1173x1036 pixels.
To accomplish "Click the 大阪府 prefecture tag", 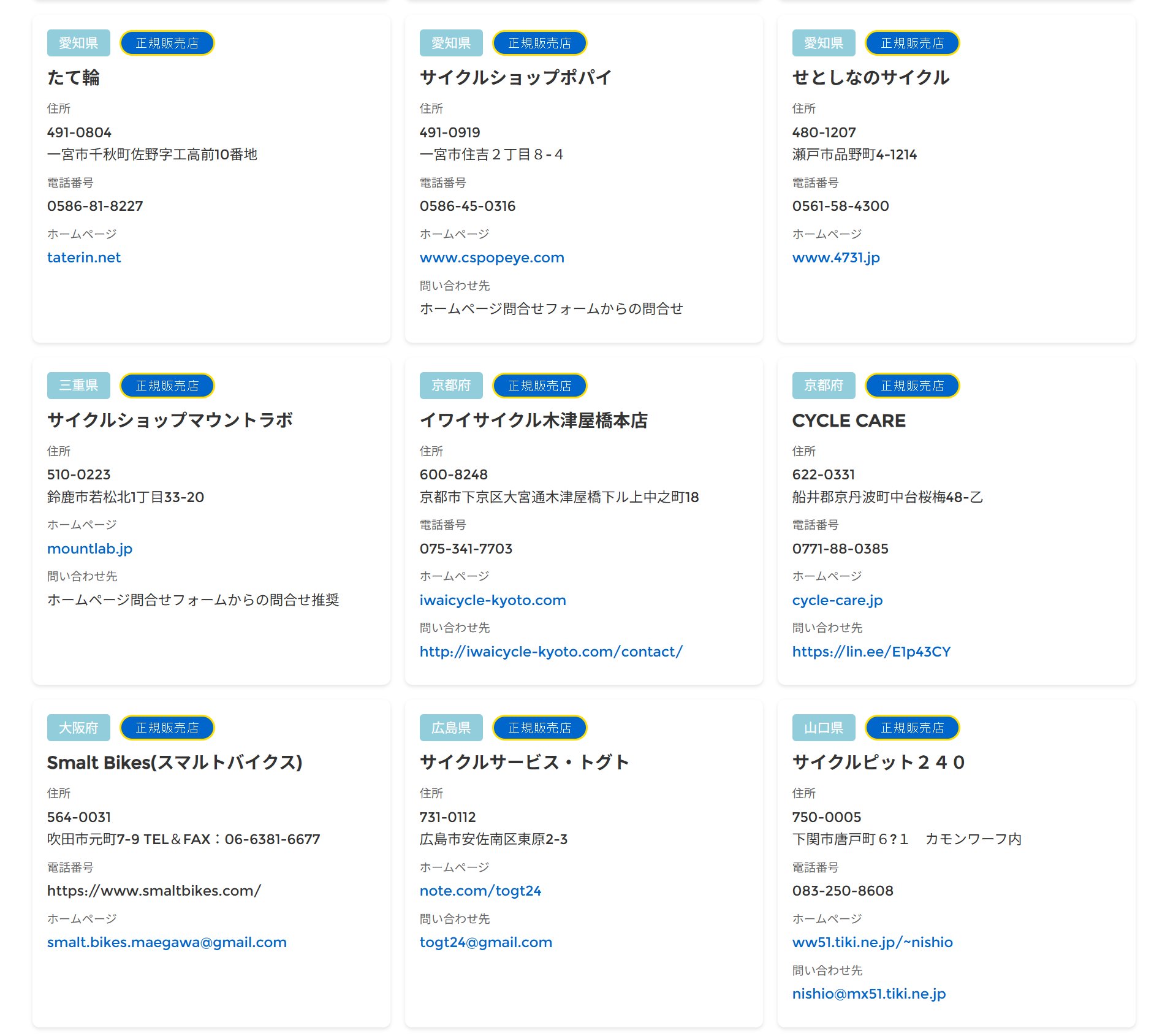I will click(78, 728).
